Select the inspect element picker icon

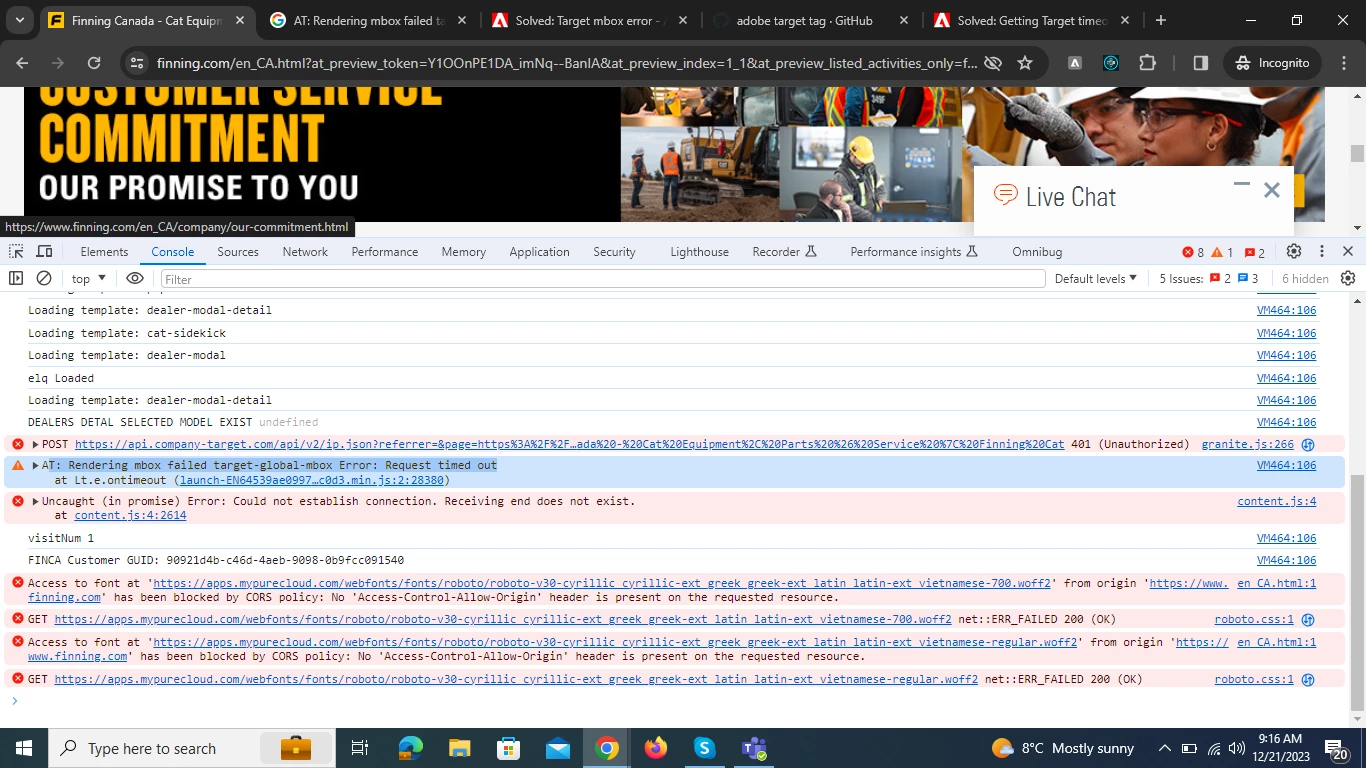[17, 252]
